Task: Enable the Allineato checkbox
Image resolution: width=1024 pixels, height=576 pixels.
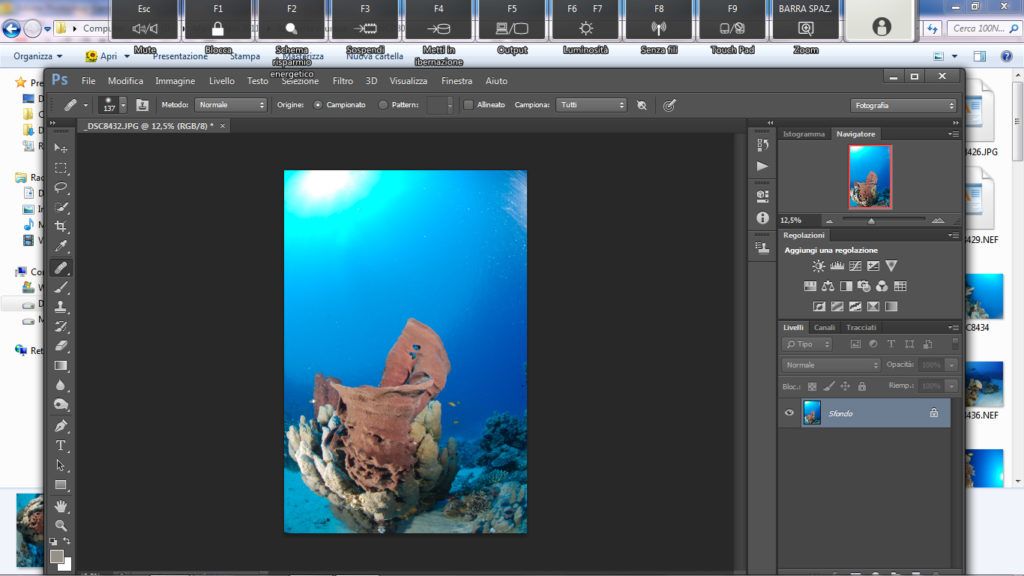Action: point(469,104)
